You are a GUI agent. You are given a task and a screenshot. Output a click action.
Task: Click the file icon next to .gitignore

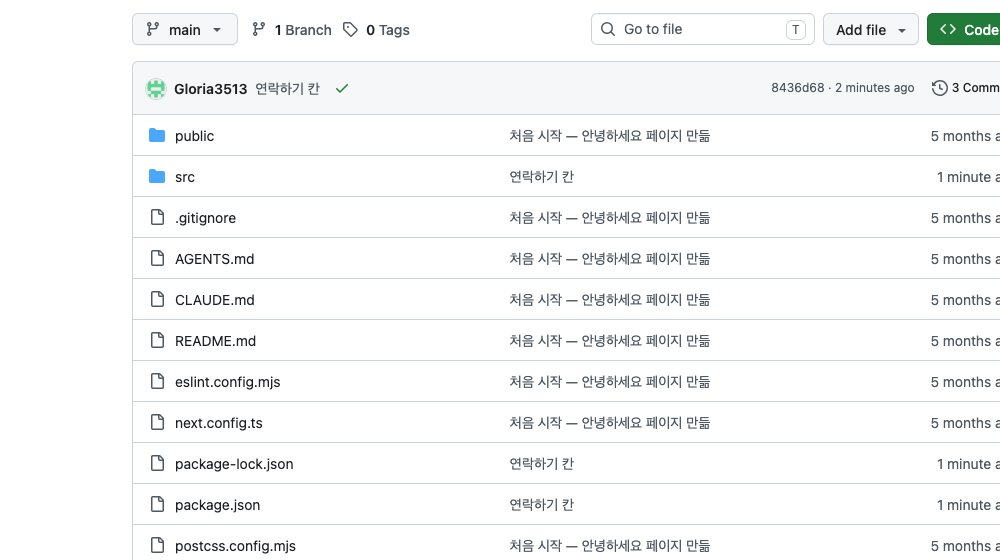pos(158,217)
